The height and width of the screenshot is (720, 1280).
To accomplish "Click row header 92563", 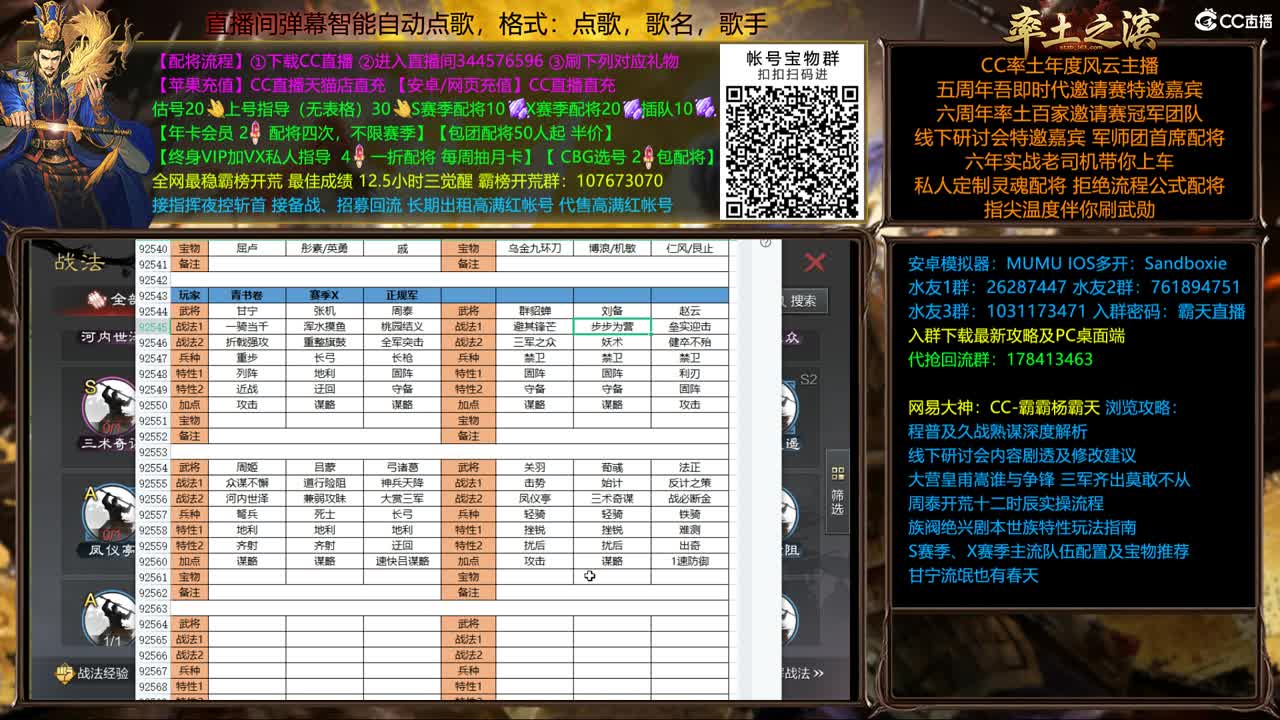I will 153,608.
